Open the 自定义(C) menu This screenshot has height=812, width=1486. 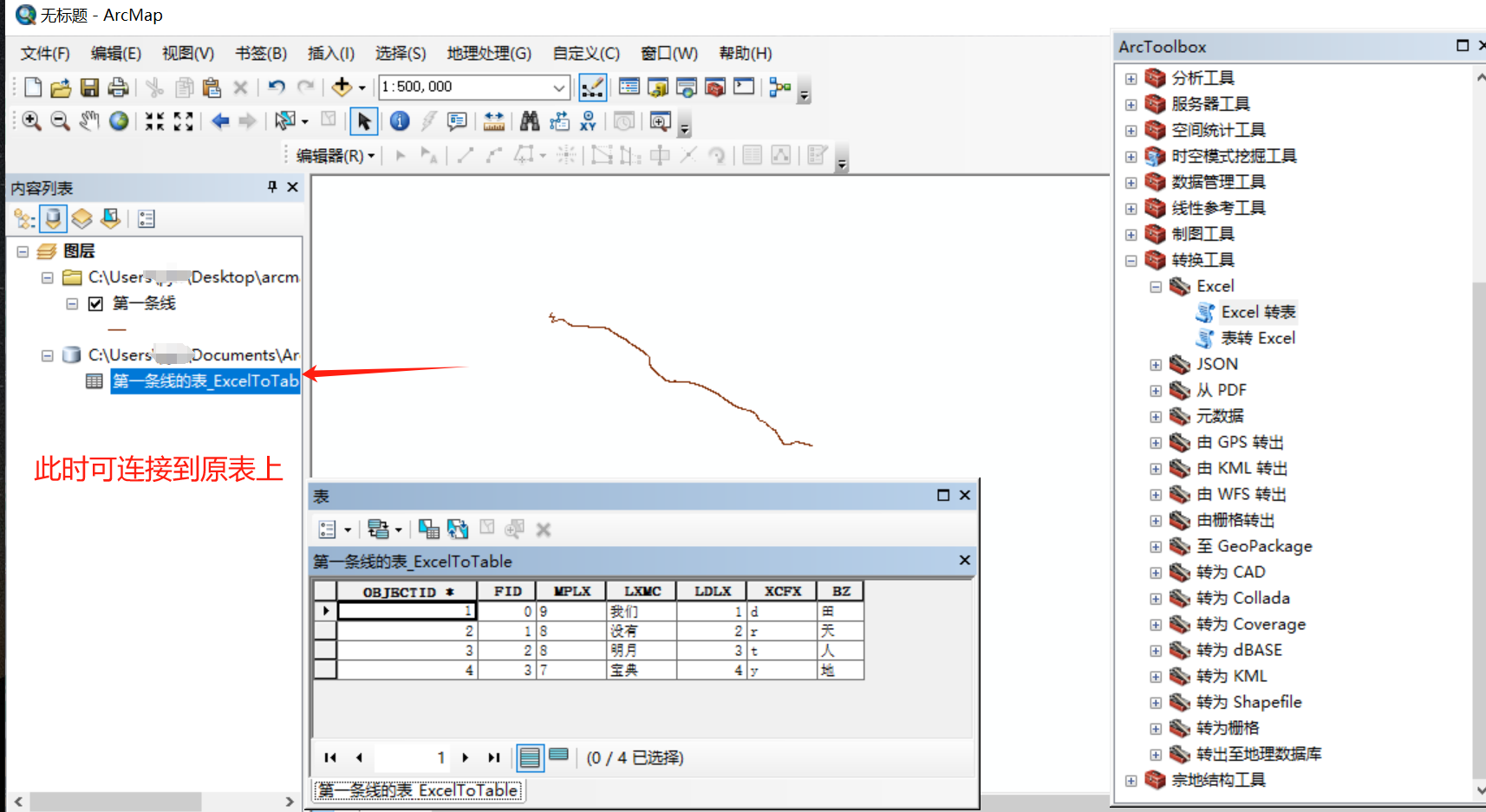click(x=586, y=54)
